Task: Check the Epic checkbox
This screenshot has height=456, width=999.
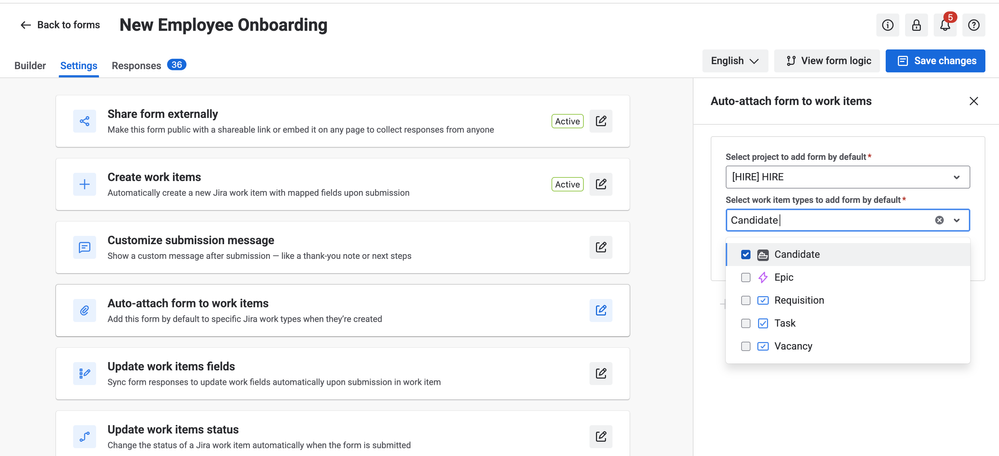Action: pos(745,278)
